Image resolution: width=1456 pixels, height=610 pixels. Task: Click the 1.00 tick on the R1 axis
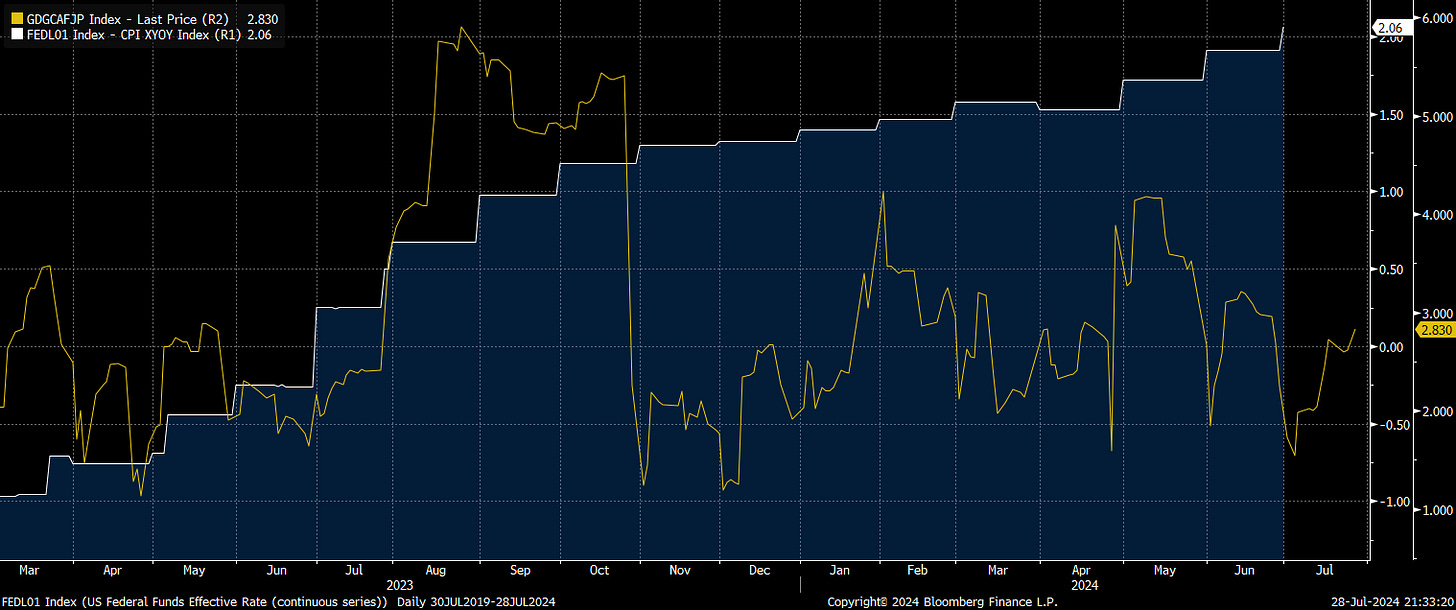click(x=1391, y=192)
